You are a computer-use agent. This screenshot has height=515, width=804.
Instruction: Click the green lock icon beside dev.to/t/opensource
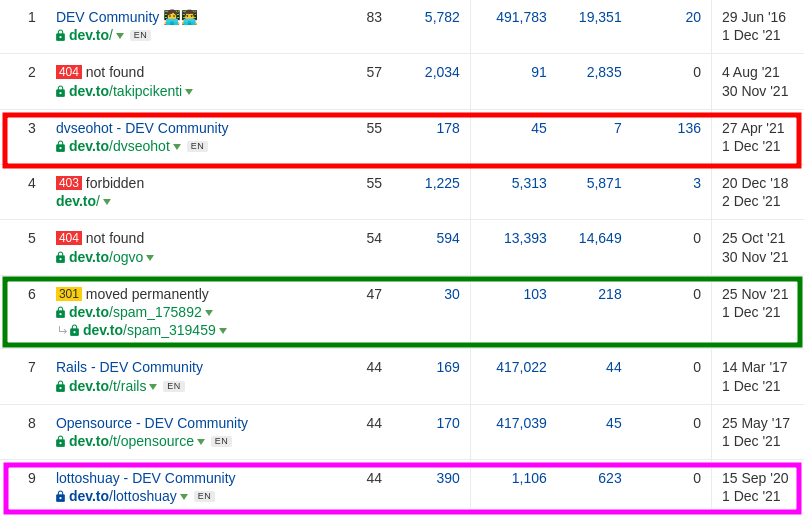click(61, 441)
